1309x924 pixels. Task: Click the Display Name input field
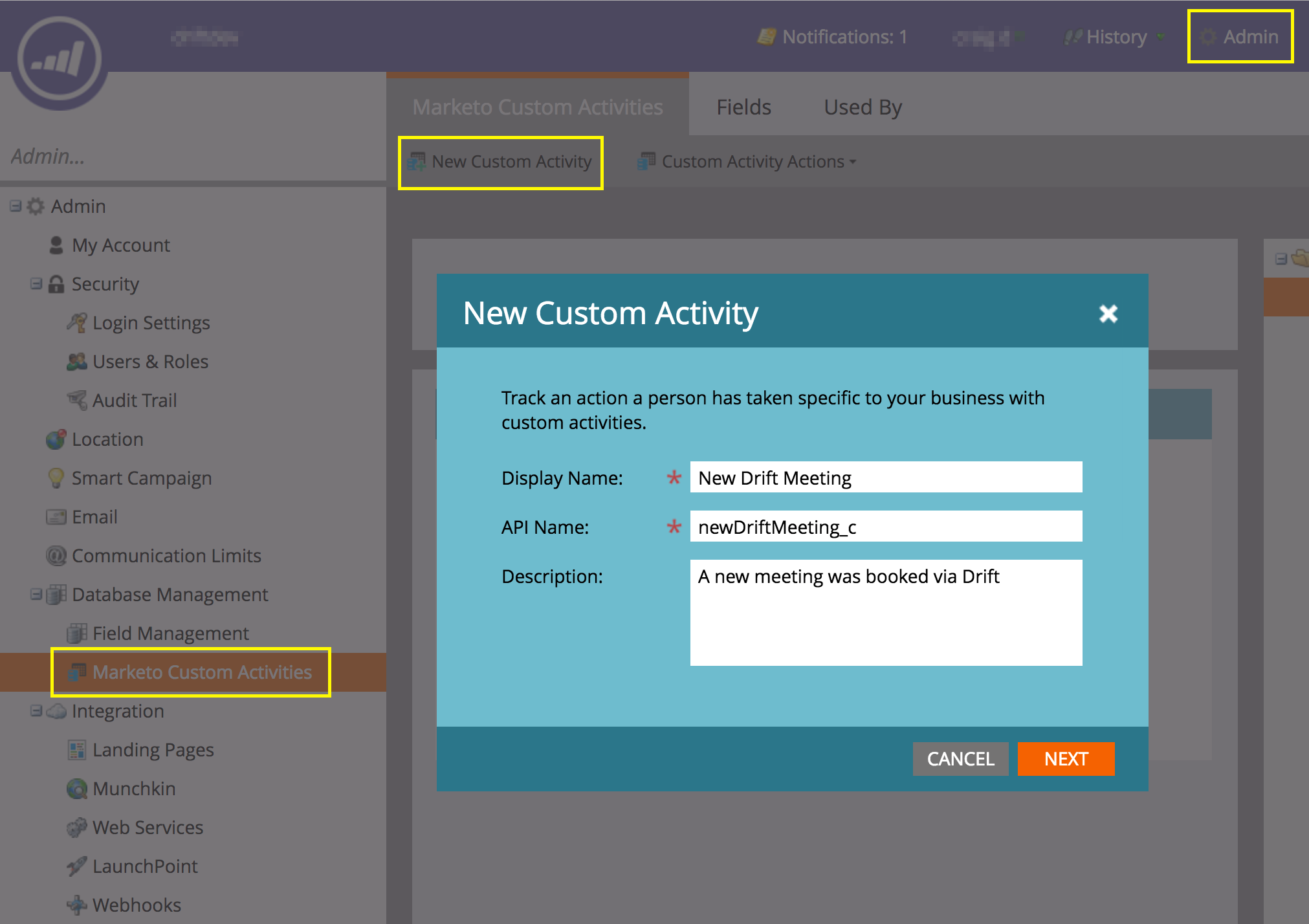click(886, 478)
